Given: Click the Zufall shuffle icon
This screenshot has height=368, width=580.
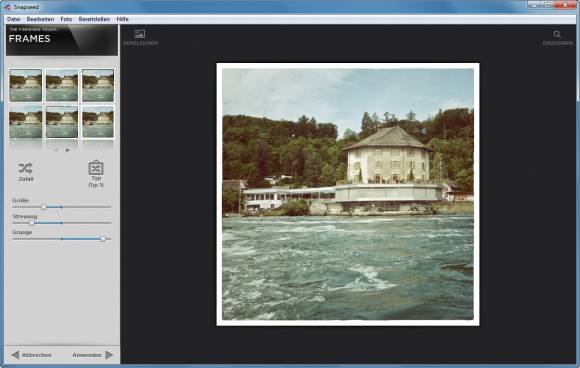Looking at the screenshot, I should [26, 168].
